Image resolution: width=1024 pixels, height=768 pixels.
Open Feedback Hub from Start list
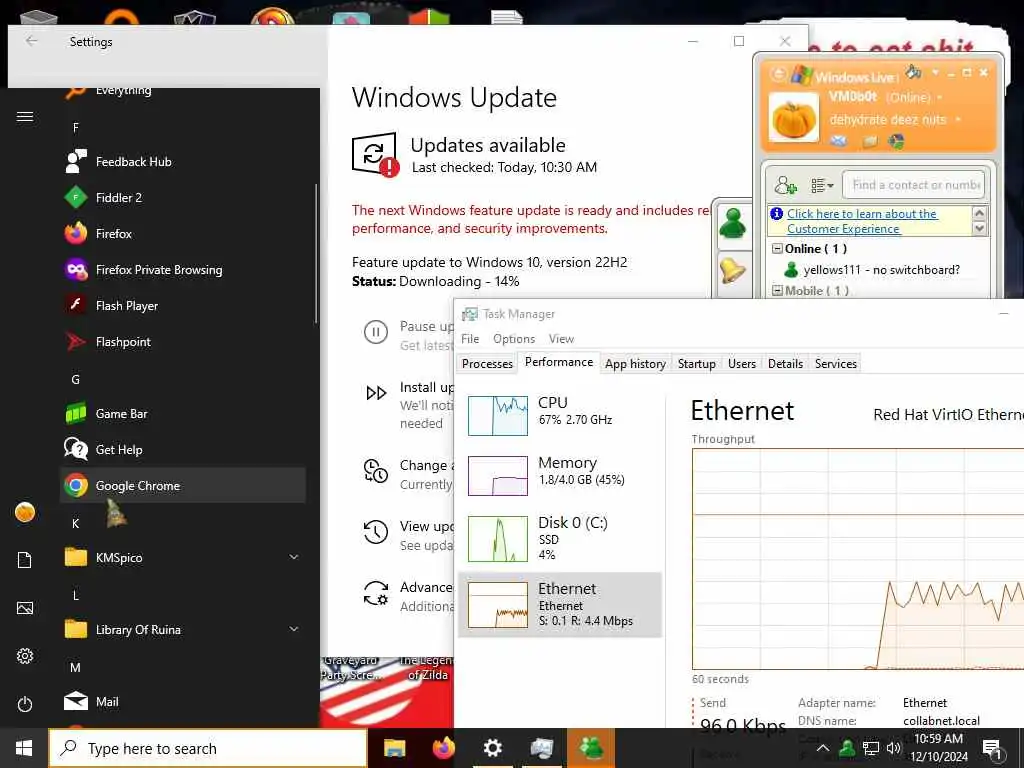click(x=183, y=161)
